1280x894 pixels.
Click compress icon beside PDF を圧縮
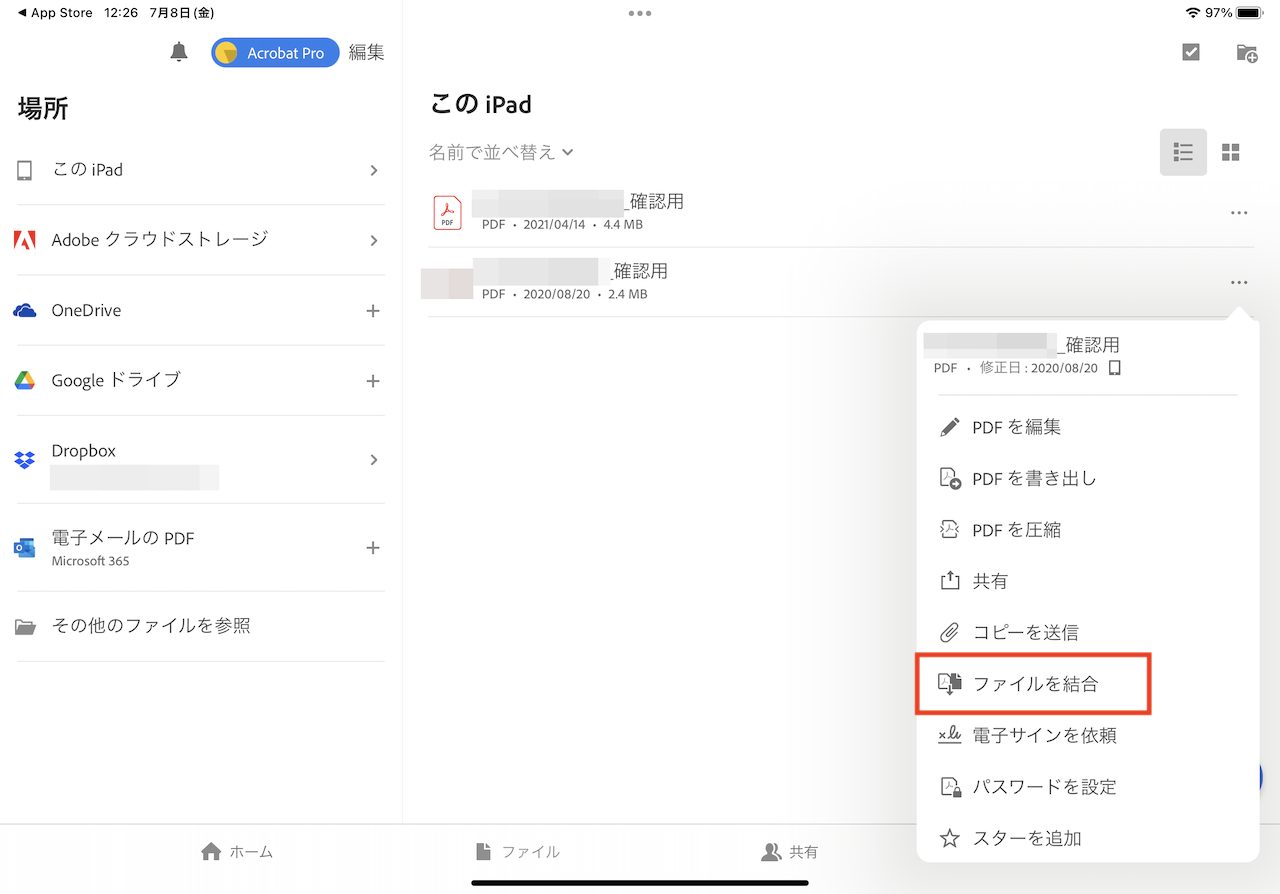(x=950, y=530)
